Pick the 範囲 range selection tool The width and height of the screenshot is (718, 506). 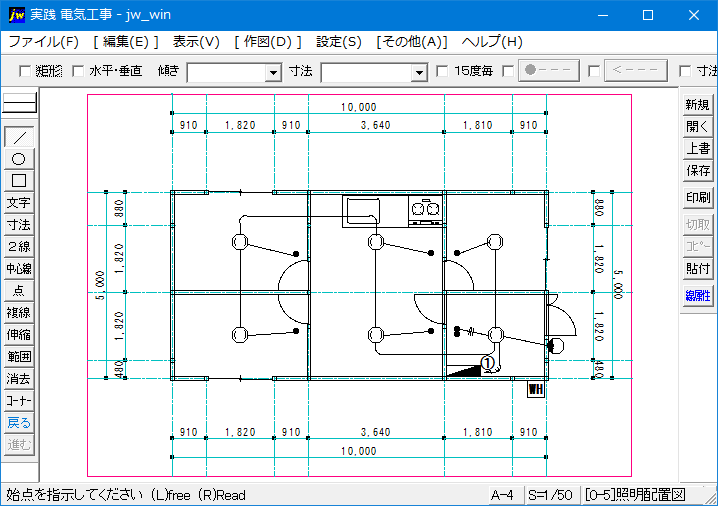[x=19, y=357]
